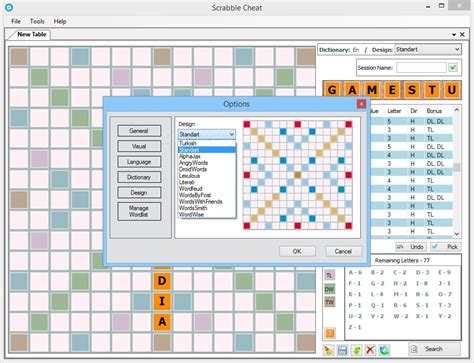
Task: Click the Bonus column header
Action: point(434,111)
